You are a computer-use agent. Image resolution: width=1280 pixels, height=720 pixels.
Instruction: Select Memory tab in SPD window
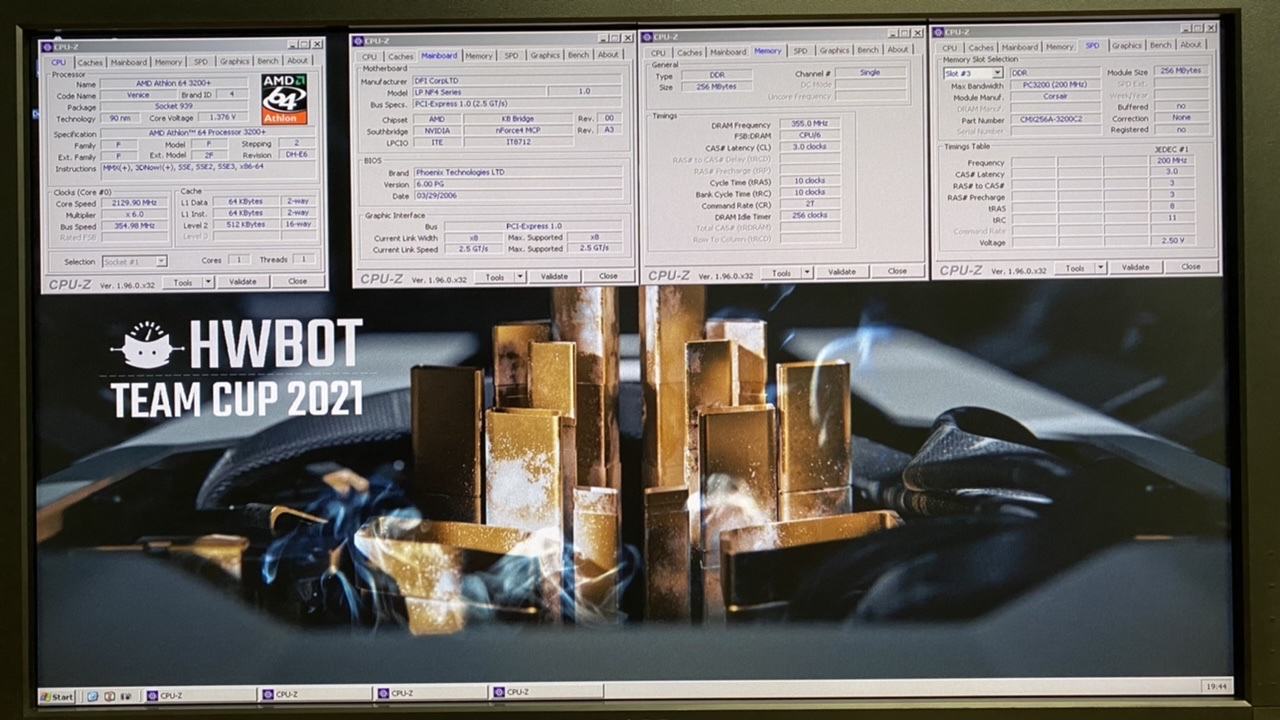(x=1060, y=46)
